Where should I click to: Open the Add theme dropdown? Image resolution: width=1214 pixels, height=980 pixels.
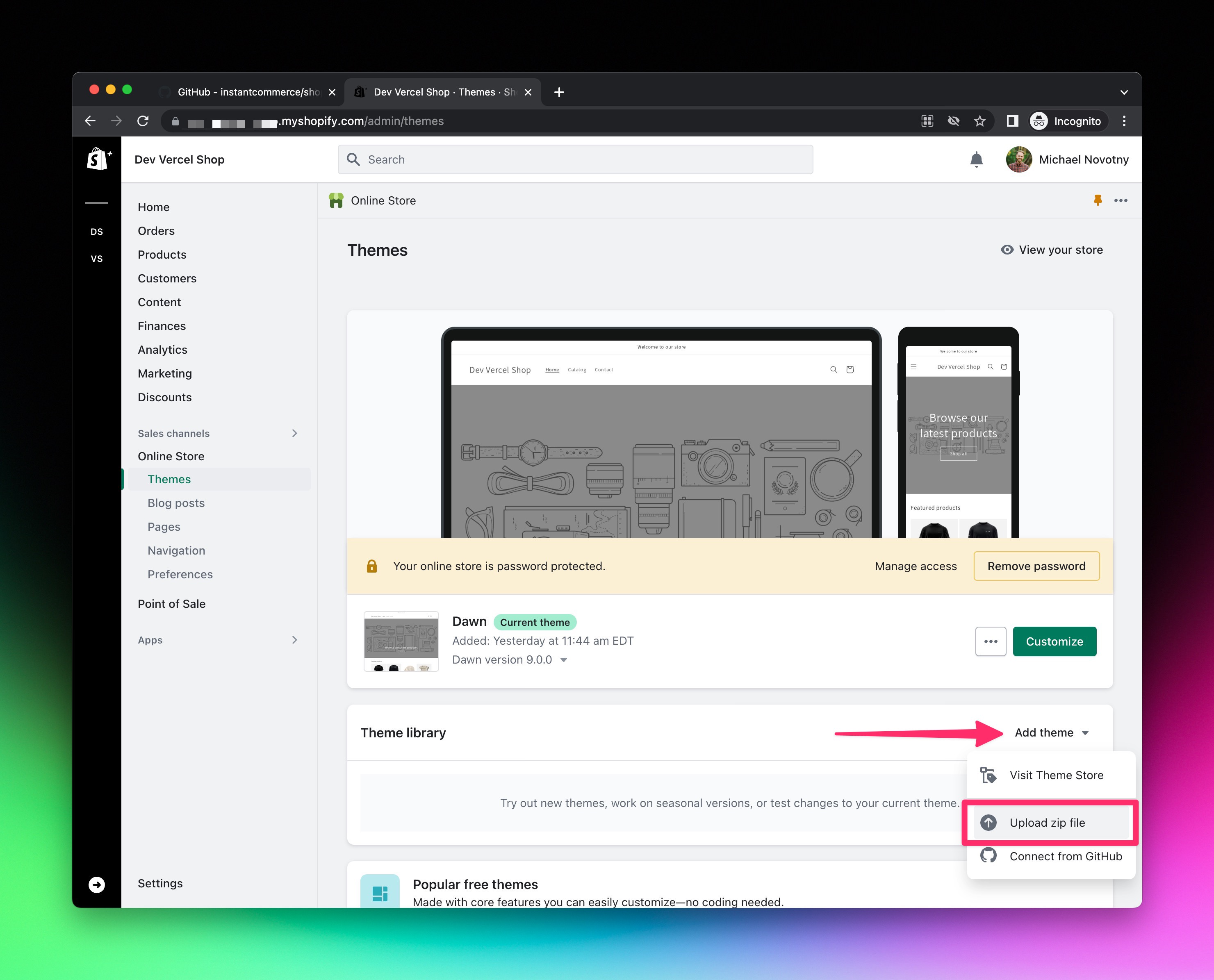pyautogui.click(x=1051, y=732)
